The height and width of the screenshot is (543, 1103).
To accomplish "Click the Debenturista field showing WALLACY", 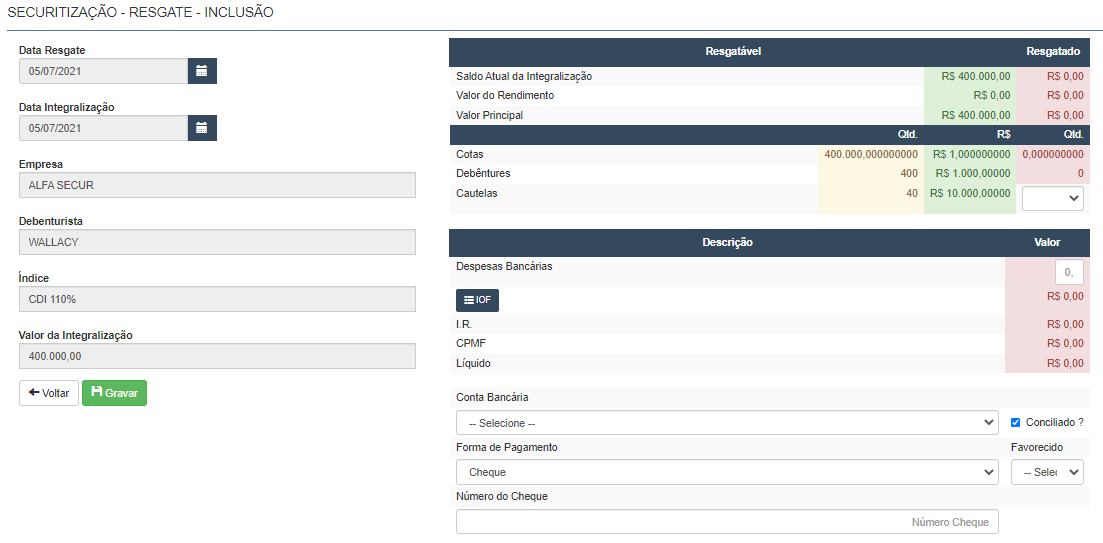I will pyautogui.click(x=217, y=242).
